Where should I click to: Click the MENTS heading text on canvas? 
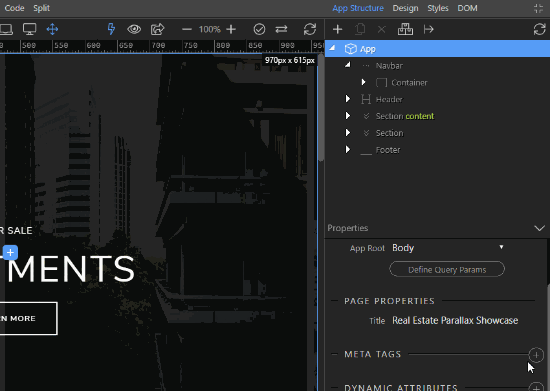pyautogui.click(x=70, y=269)
